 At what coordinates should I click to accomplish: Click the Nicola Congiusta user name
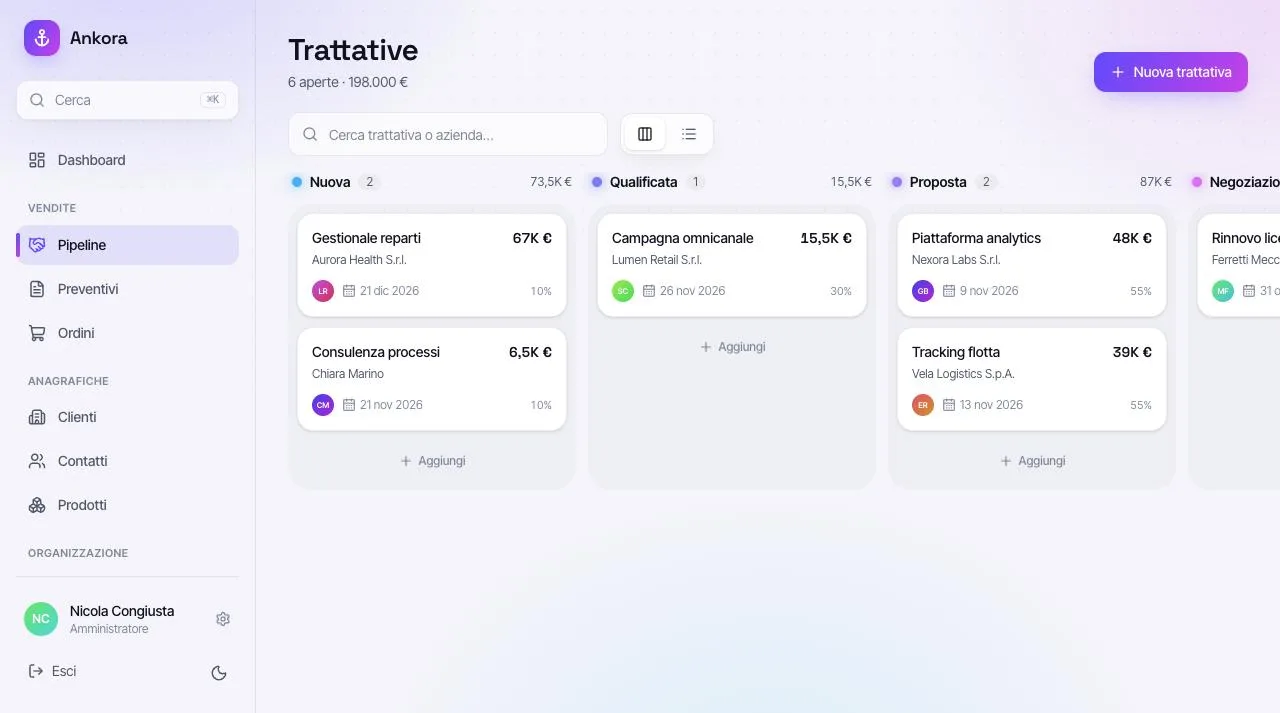(x=122, y=611)
